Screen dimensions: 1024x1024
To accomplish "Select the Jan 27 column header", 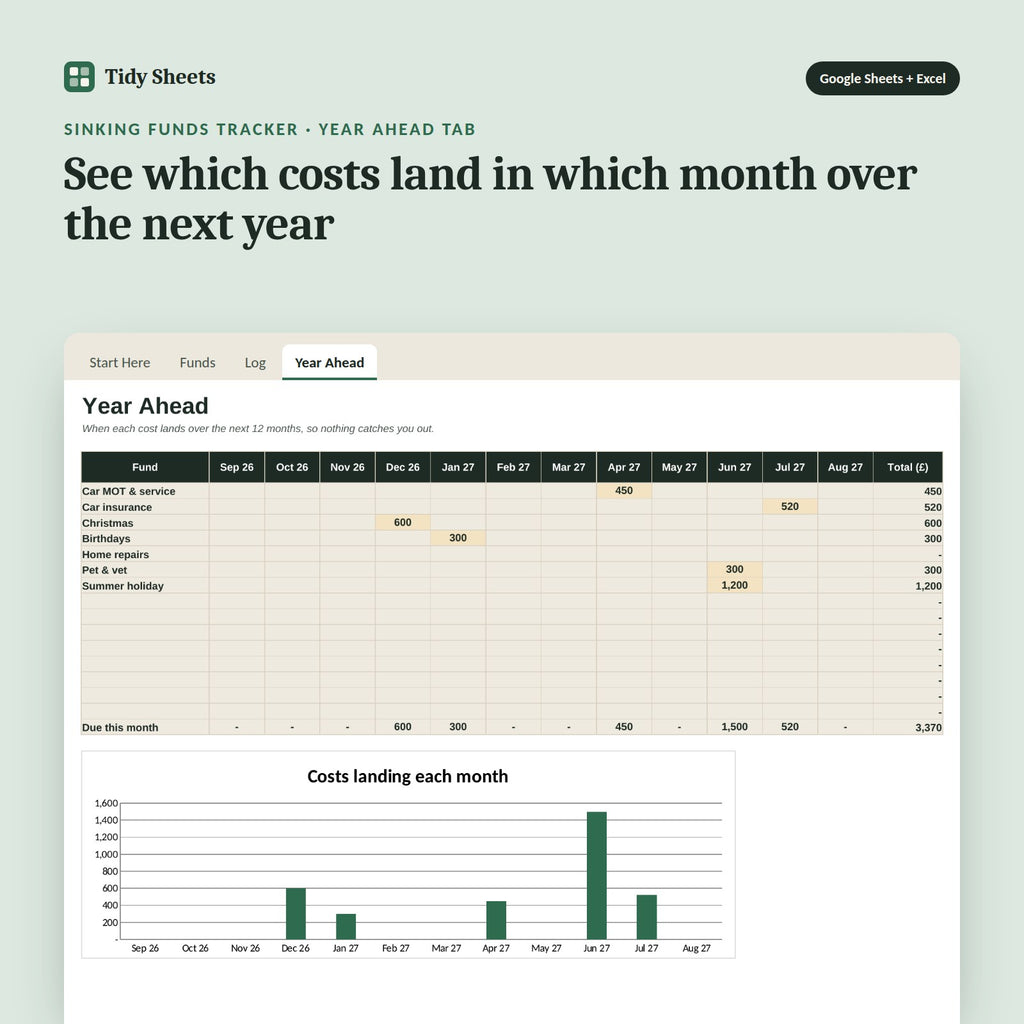I will (x=458, y=467).
